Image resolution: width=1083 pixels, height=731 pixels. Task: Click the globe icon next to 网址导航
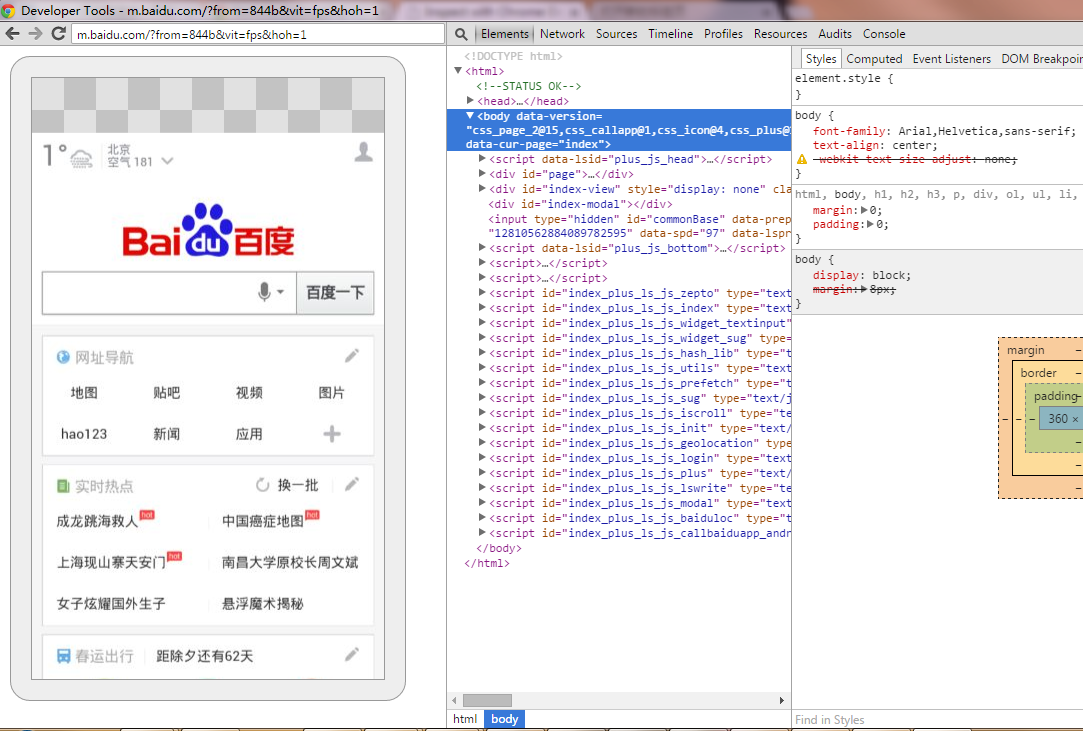pos(63,357)
